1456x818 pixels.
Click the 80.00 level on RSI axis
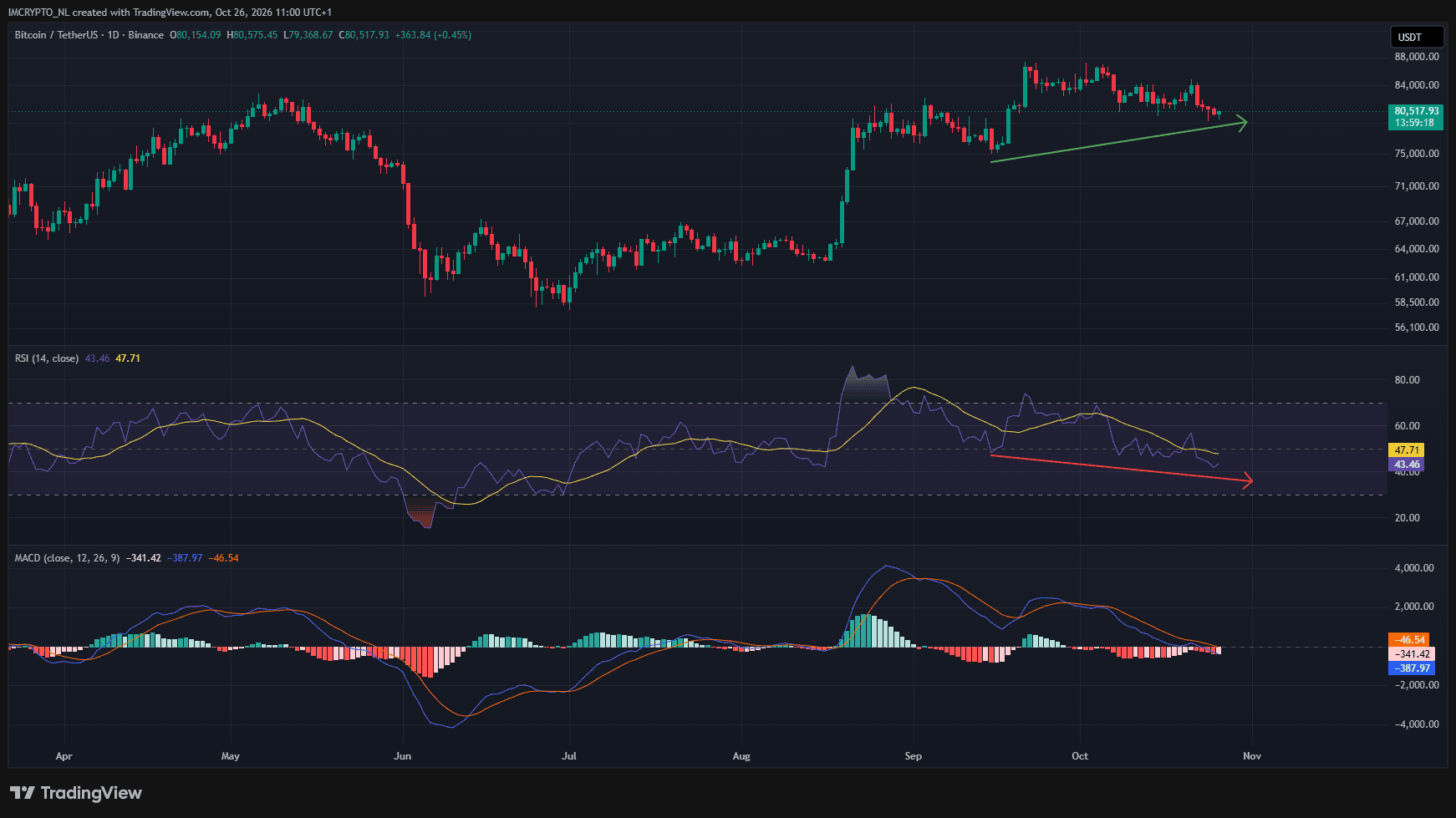(x=1408, y=380)
